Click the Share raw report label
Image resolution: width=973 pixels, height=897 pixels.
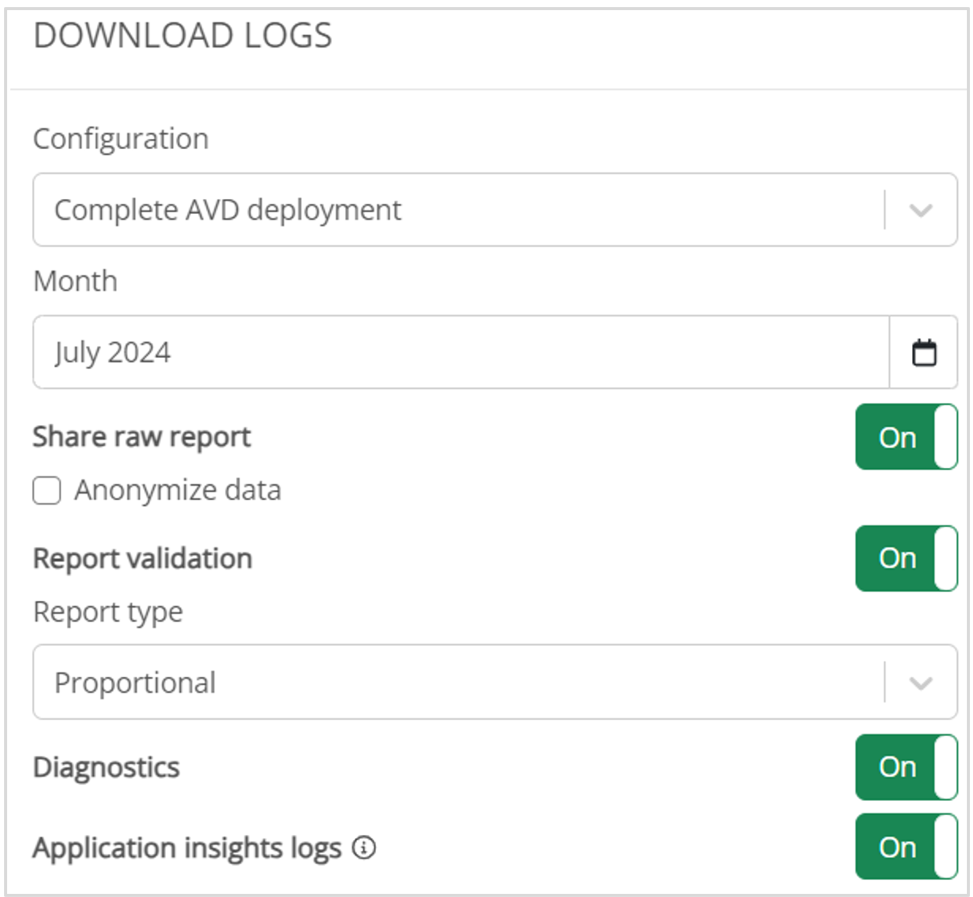point(142,437)
